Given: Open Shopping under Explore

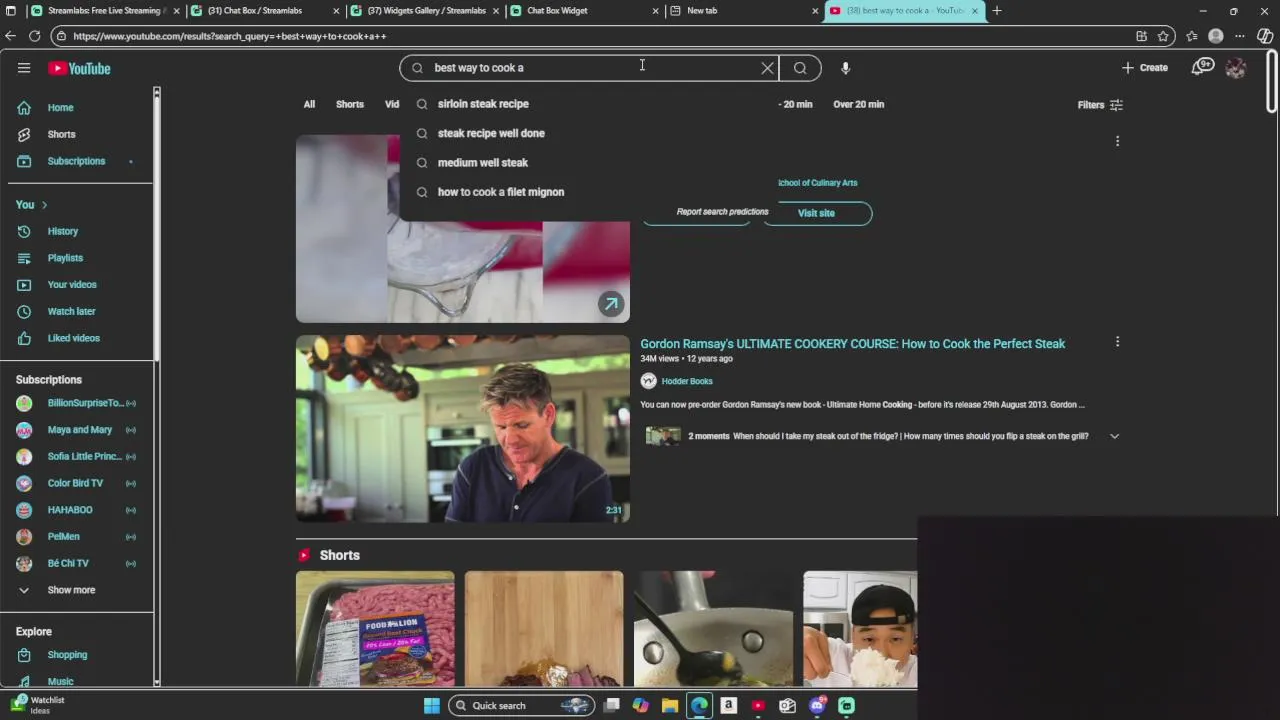Looking at the screenshot, I should 67,655.
